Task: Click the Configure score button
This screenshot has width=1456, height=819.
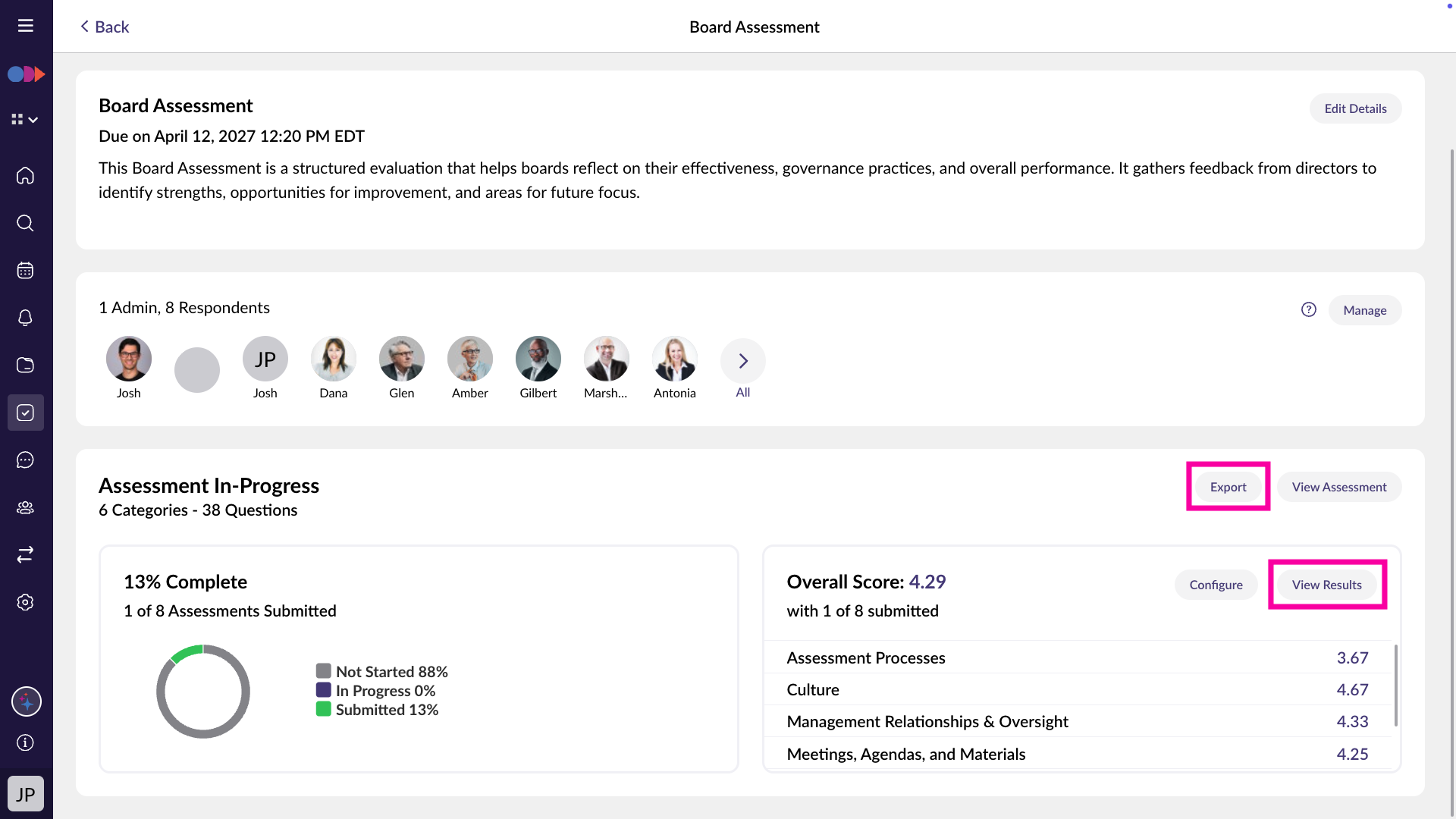Action: coord(1216,585)
